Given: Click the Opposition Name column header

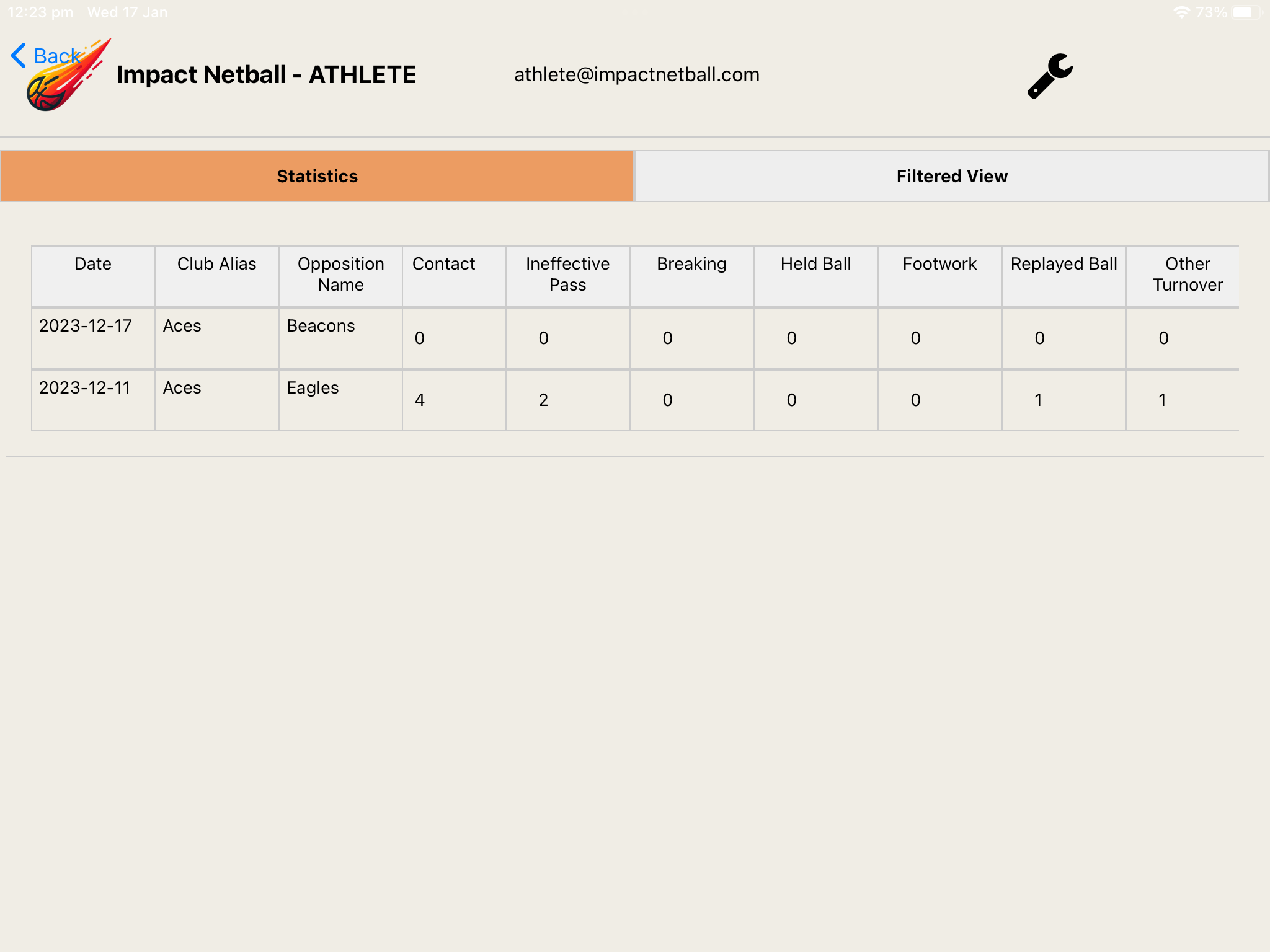Looking at the screenshot, I should 340,275.
